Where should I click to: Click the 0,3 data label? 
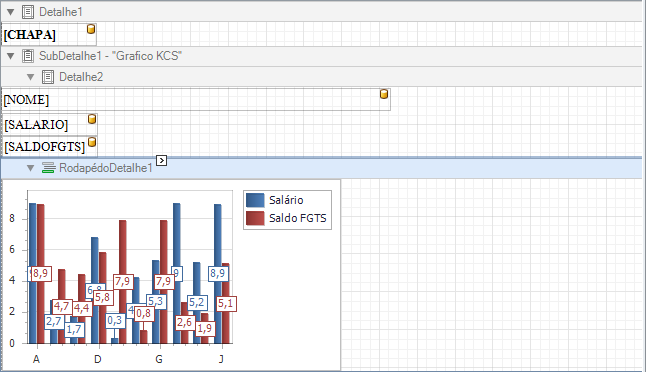click(115, 321)
